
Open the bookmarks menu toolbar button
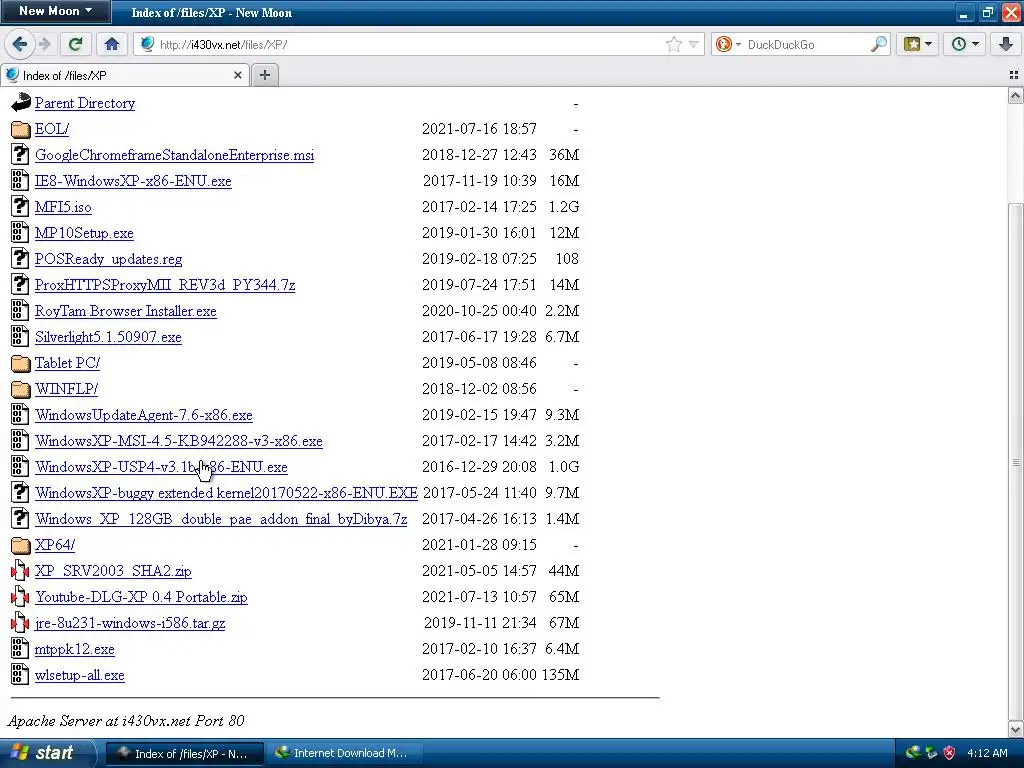[917, 44]
